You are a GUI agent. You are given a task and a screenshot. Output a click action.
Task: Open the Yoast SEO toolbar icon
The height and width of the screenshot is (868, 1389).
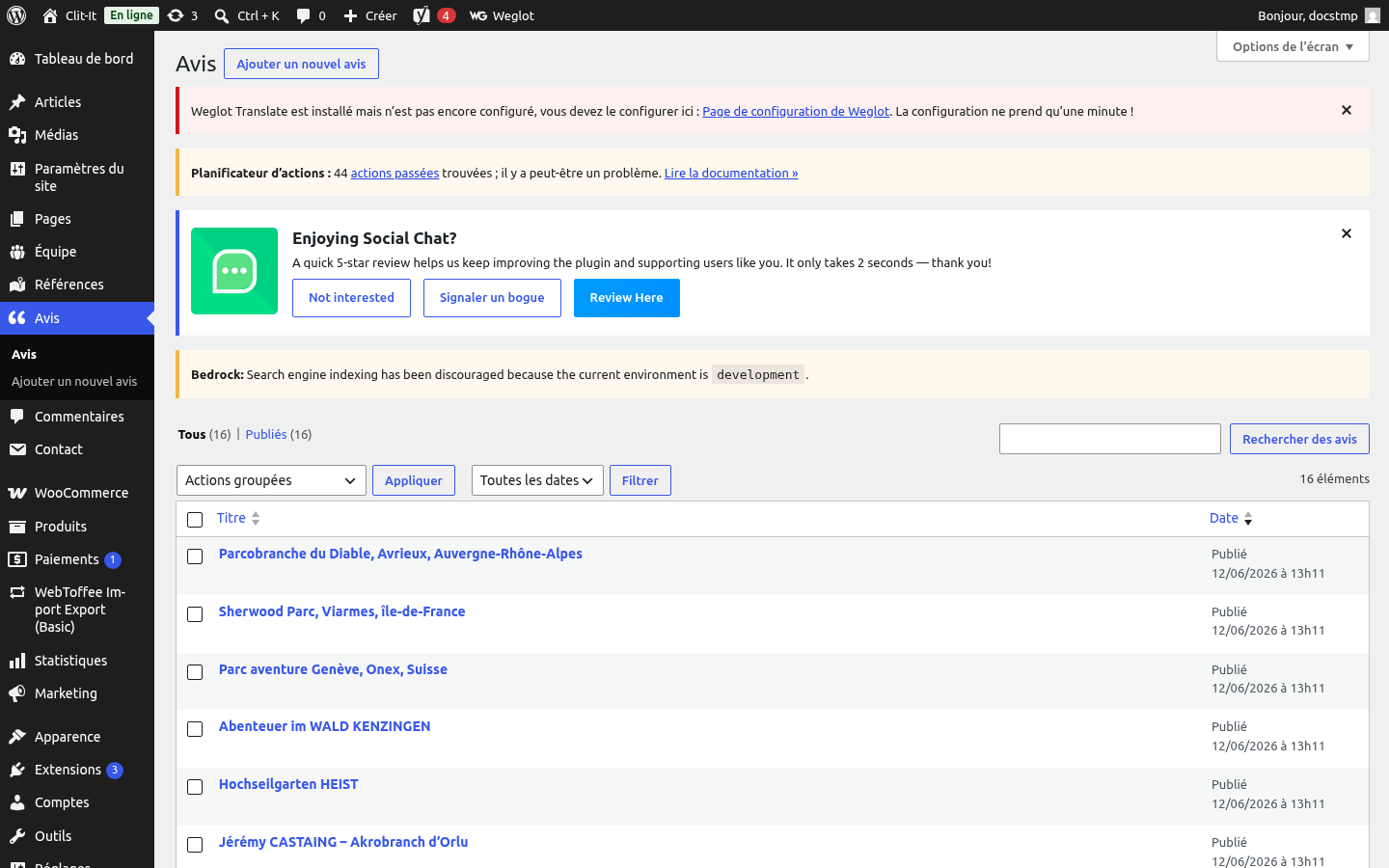click(422, 15)
